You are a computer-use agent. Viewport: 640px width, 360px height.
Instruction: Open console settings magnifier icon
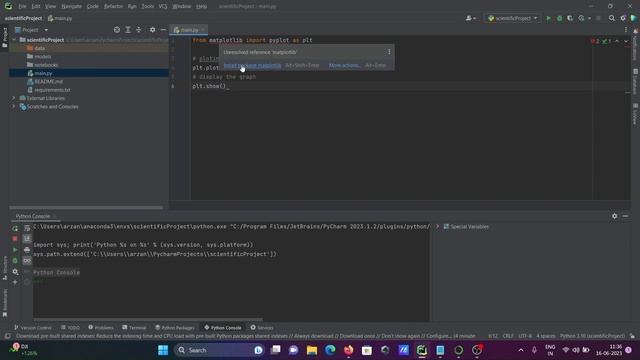pyautogui.click(x=15, y=271)
